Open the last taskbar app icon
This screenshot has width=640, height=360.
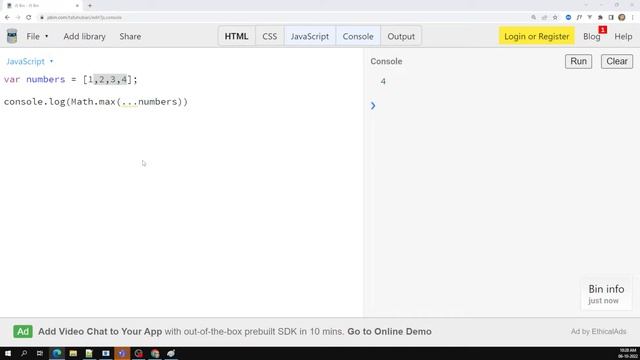pos(171,353)
